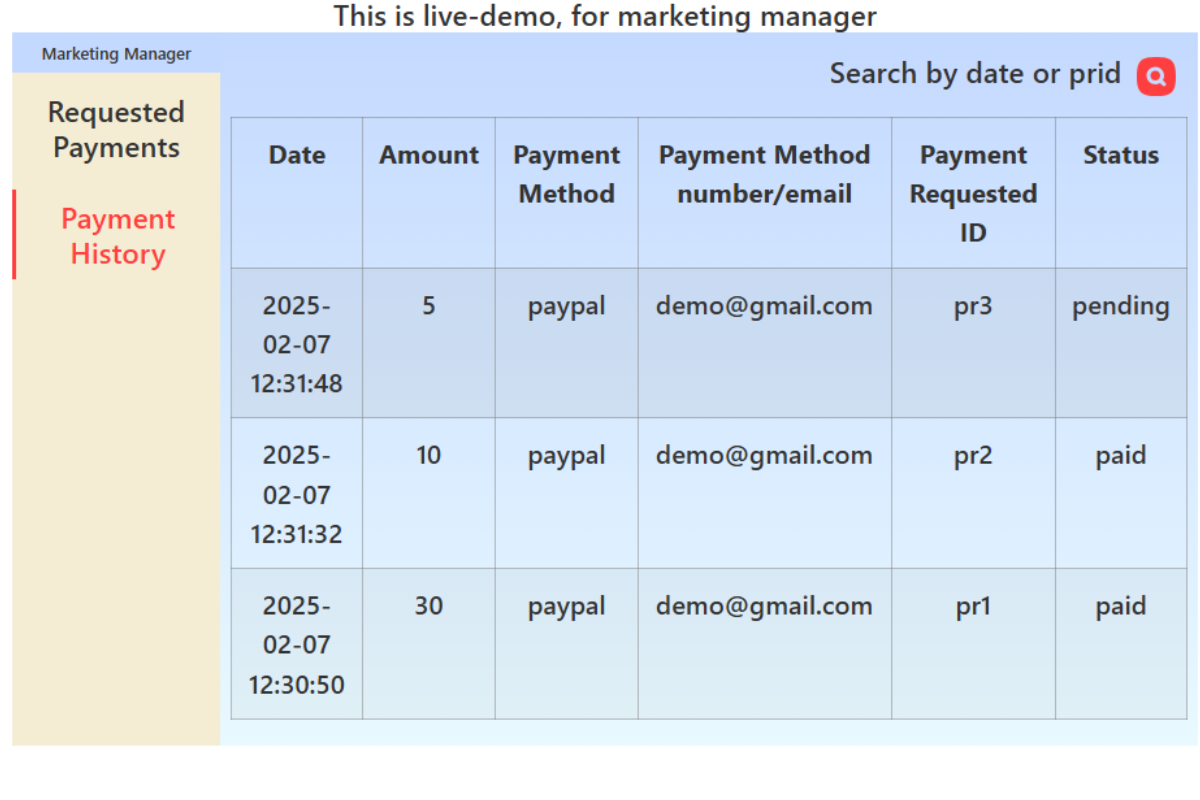The width and height of the screenshot is (1200, 800).
Task: Click the Status column header
Action: 1120,155
